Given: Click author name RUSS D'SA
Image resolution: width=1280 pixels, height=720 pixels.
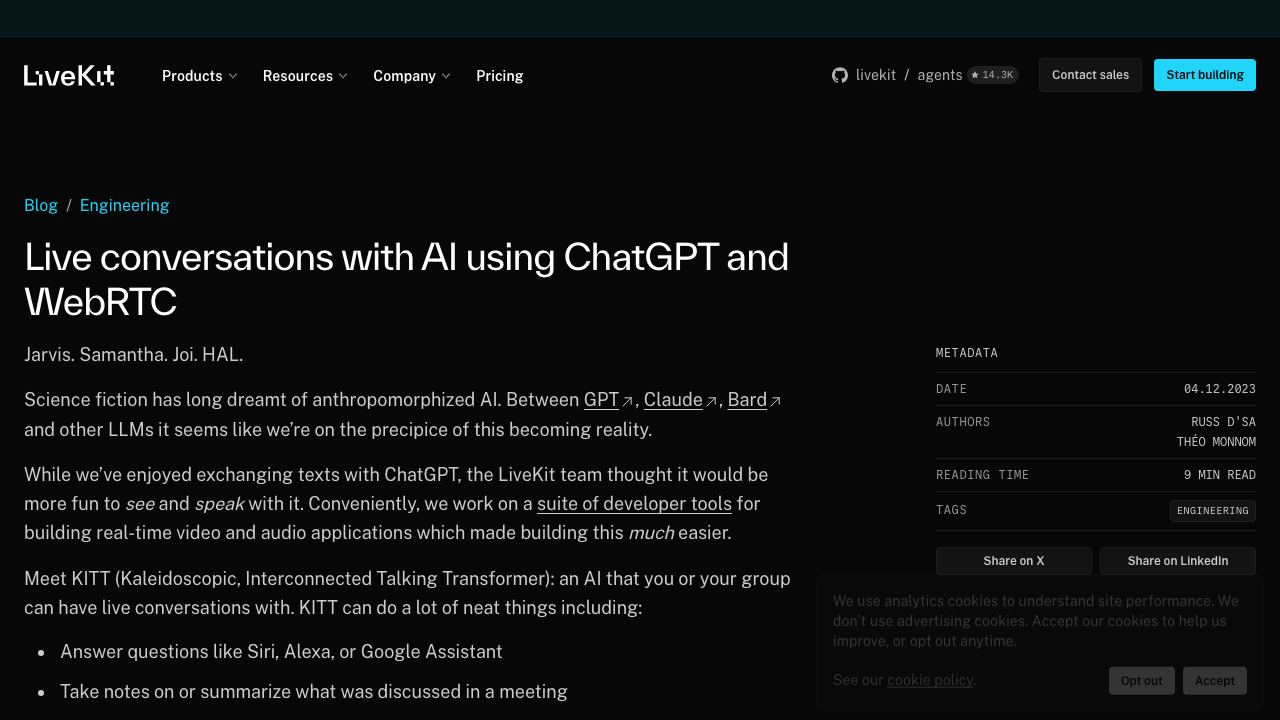Looking at the screenshot, I should 1223,422.
